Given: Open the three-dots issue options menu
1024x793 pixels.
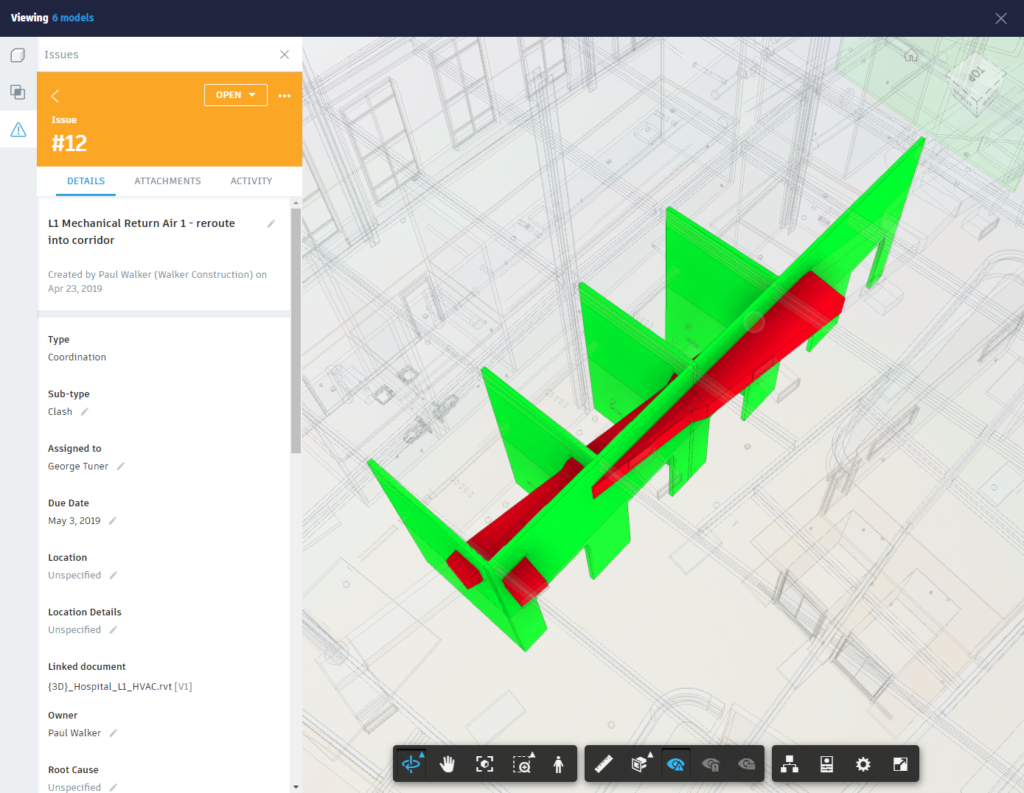Looking at the screenshot, I should coord(285,95).
